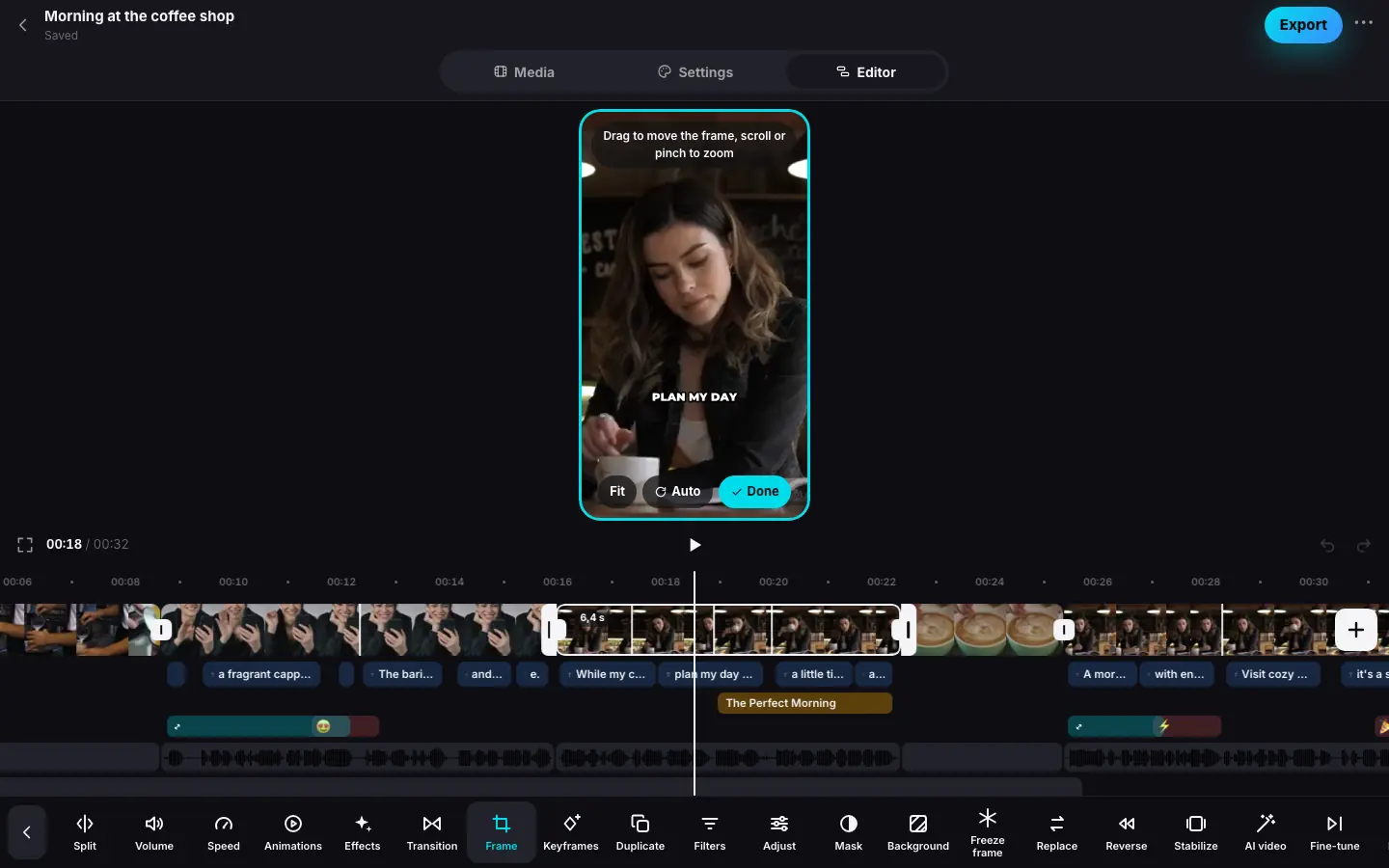
Task: Click the Replace clip tool
Action: click(1057, 832)
